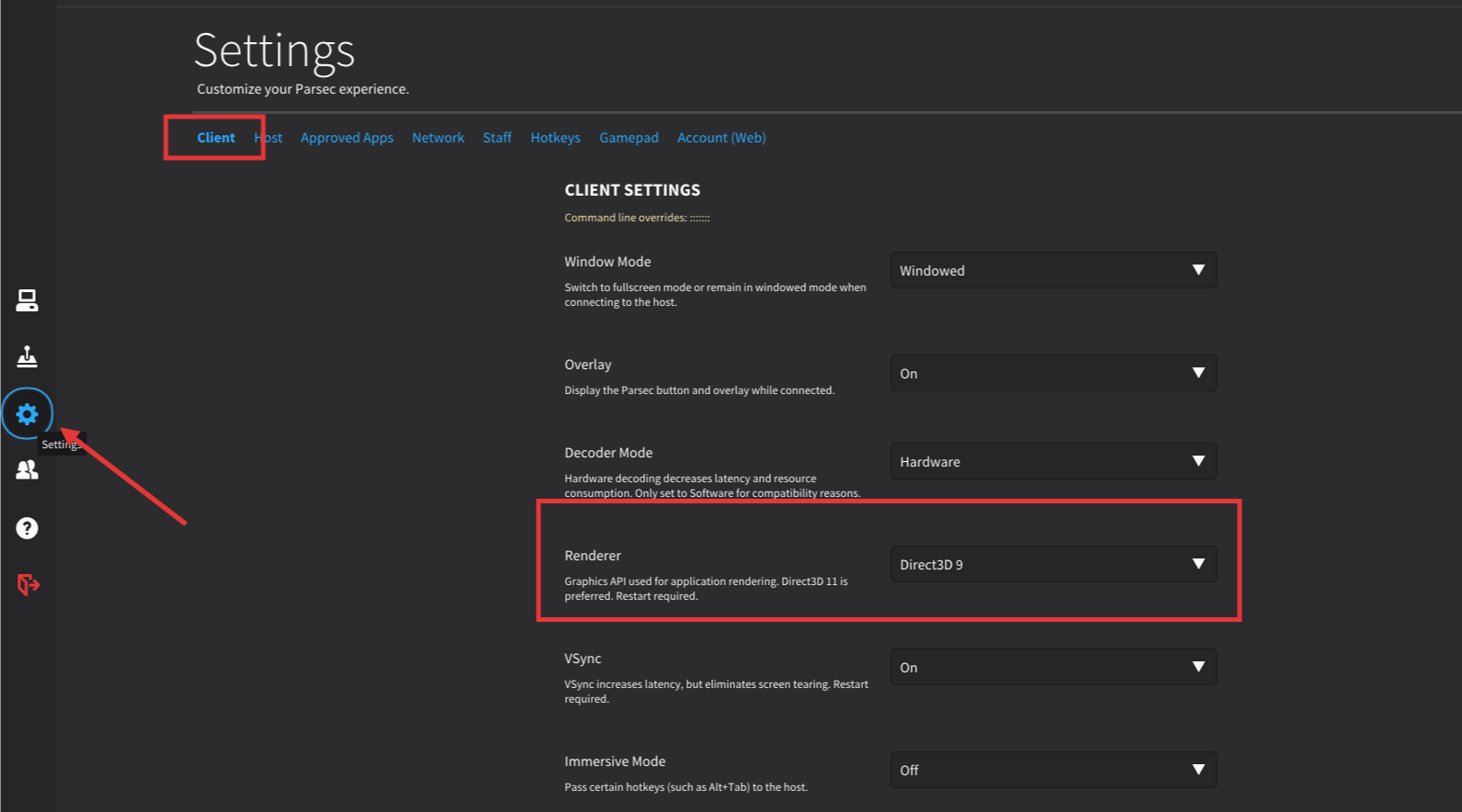Screen dimensions: 1462x812
Task: Switch to the Client tab
Action: [216, 138]
